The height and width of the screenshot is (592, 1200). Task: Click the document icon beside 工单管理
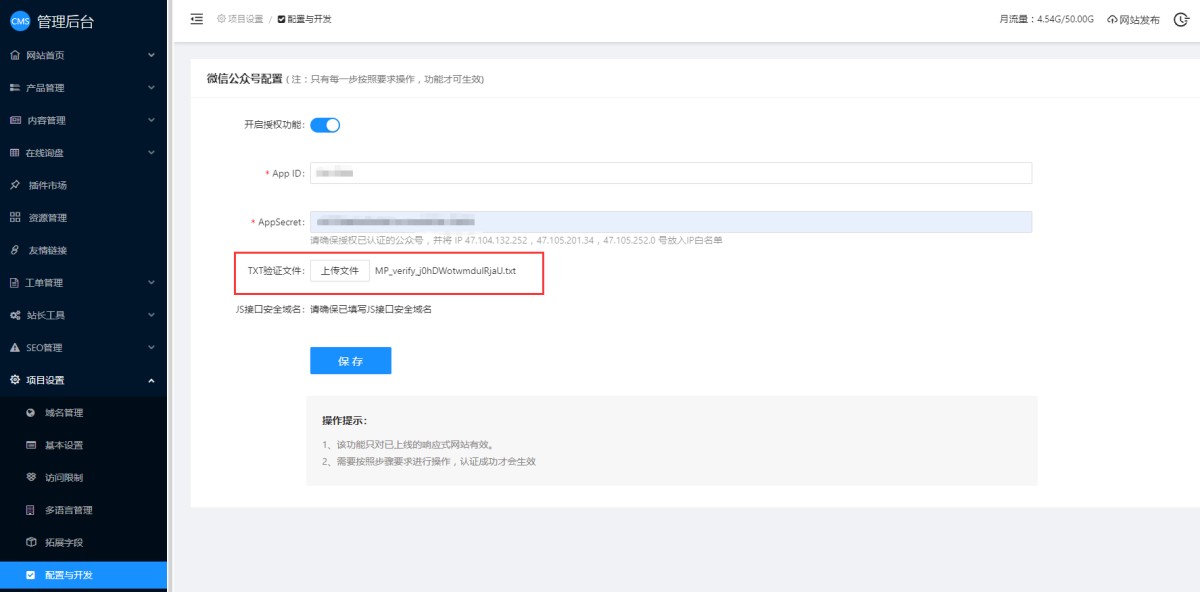[x=14, y=283]
